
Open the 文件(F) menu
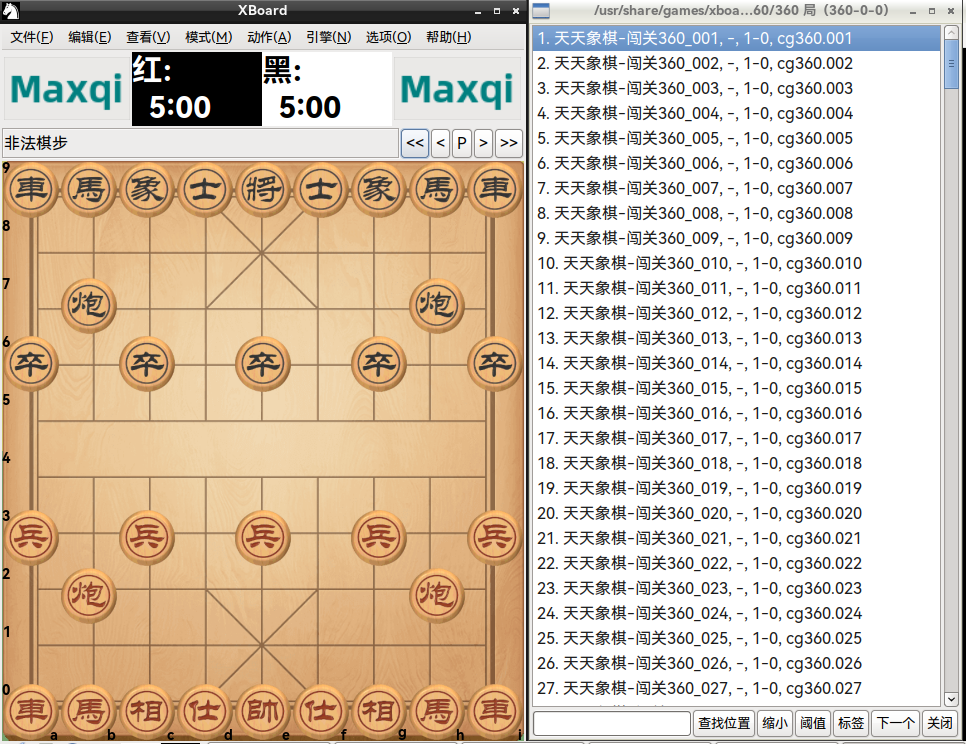pos(31,37)
